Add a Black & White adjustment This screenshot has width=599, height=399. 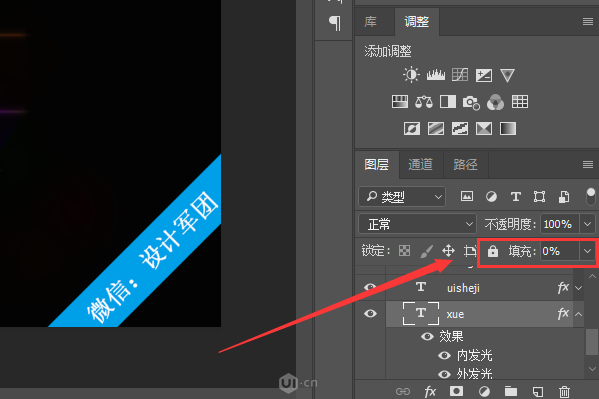[448, 102]
